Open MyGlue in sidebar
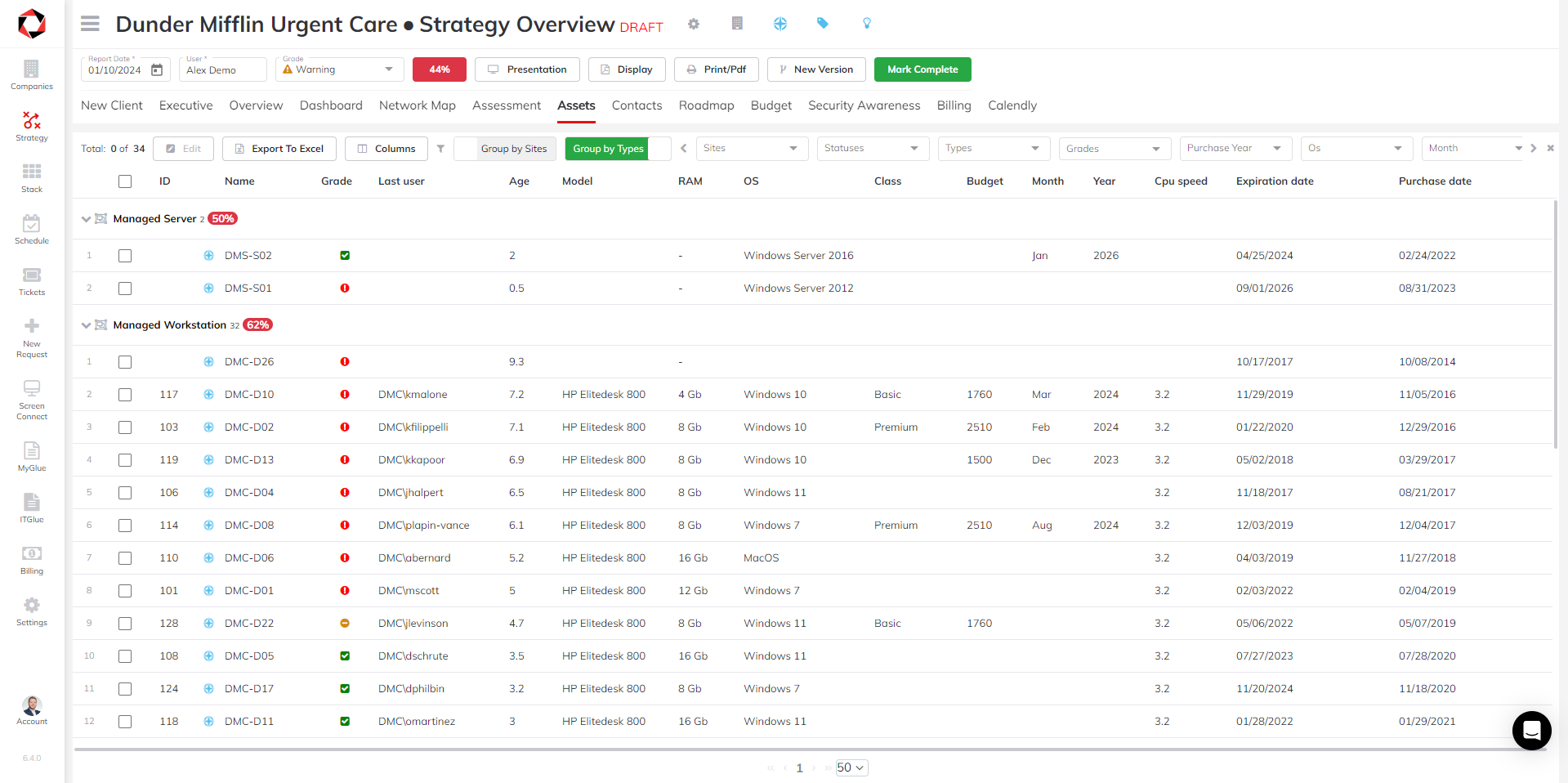Image resolution: width=1568 pixels, height=783 pixels. point(32,457)
